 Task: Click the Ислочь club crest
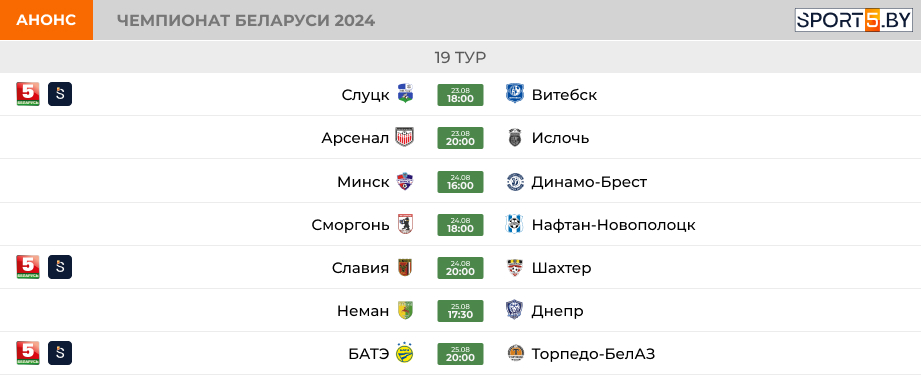pos(515,138)
